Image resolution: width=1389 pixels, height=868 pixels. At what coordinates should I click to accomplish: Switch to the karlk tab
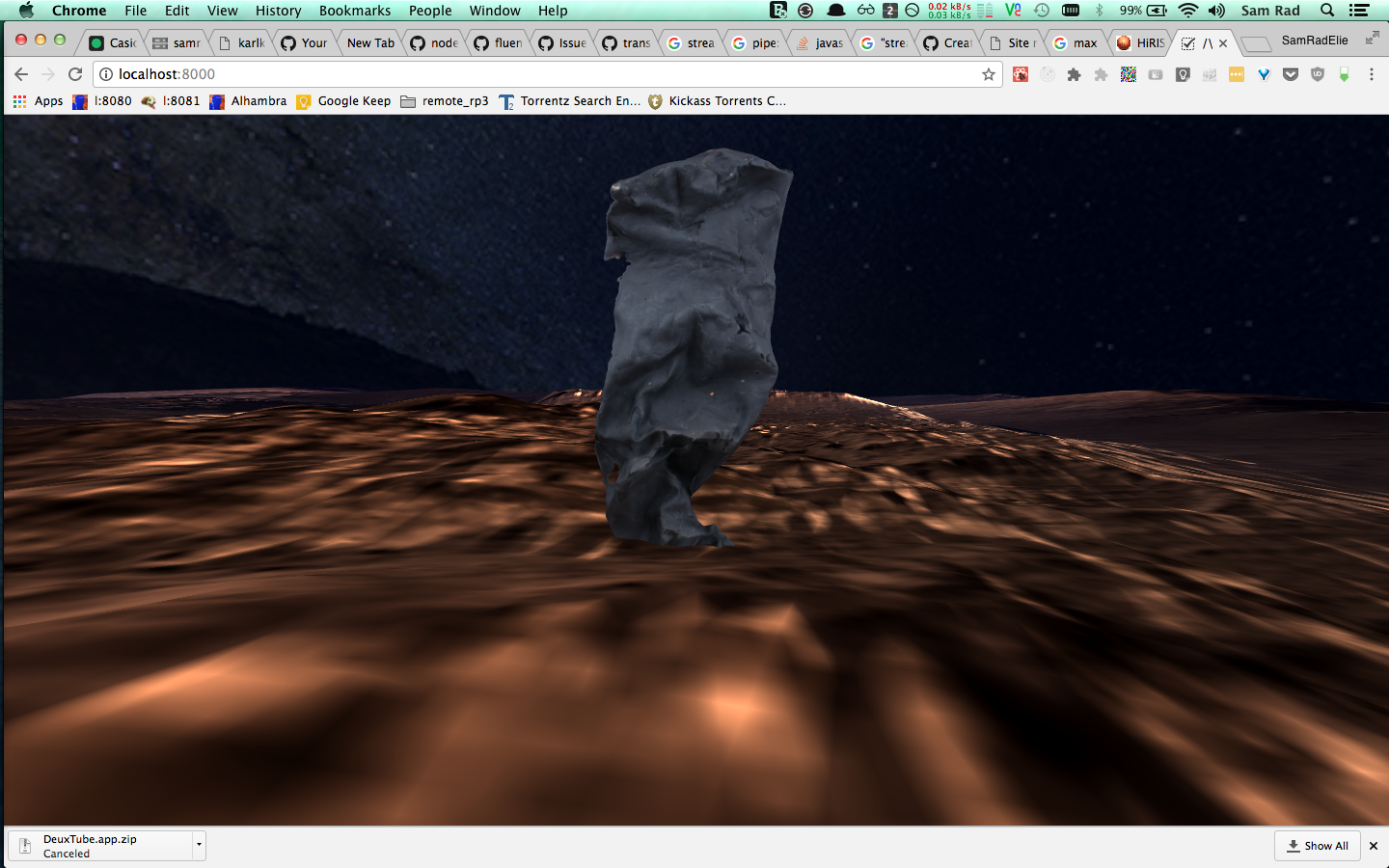pyautogui.click(x=241, y=43)
